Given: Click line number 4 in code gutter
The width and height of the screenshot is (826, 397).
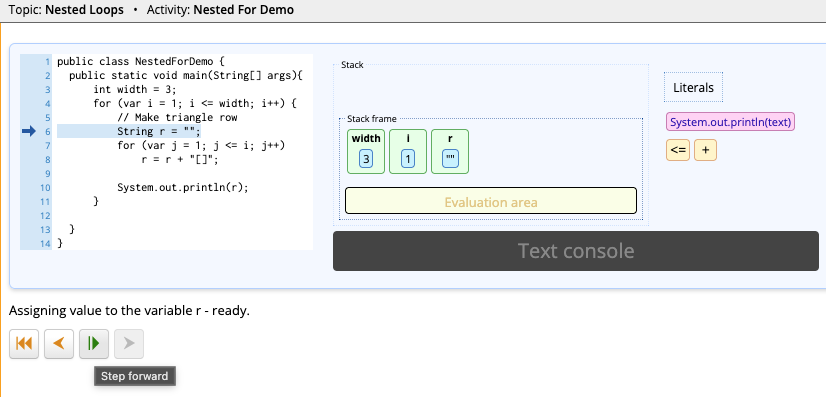Looking at the screenshot, I should coord(47,103).
